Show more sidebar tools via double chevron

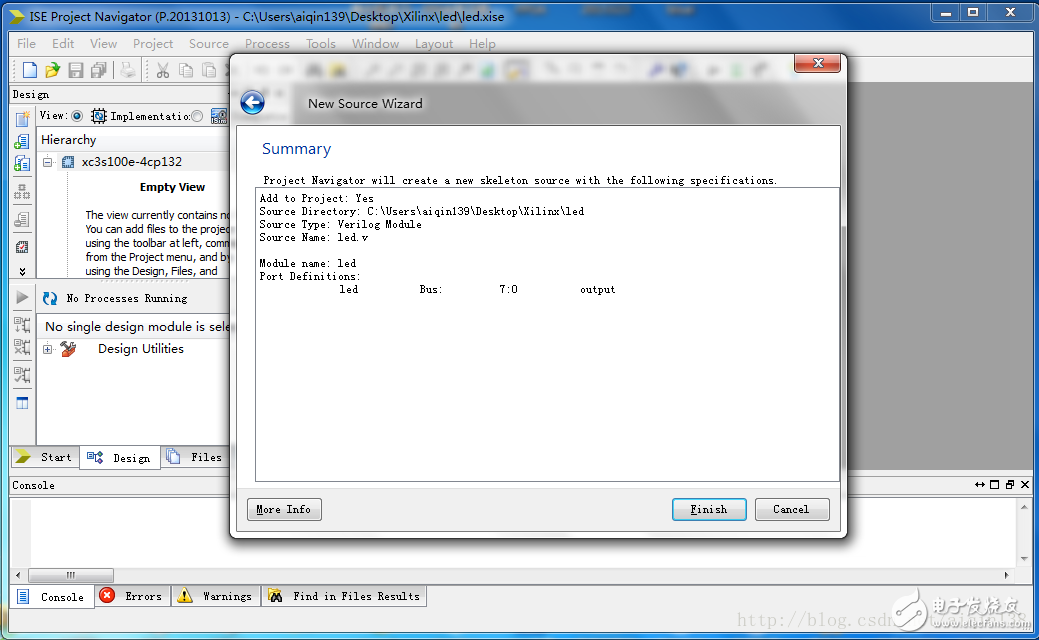(22, 271)
